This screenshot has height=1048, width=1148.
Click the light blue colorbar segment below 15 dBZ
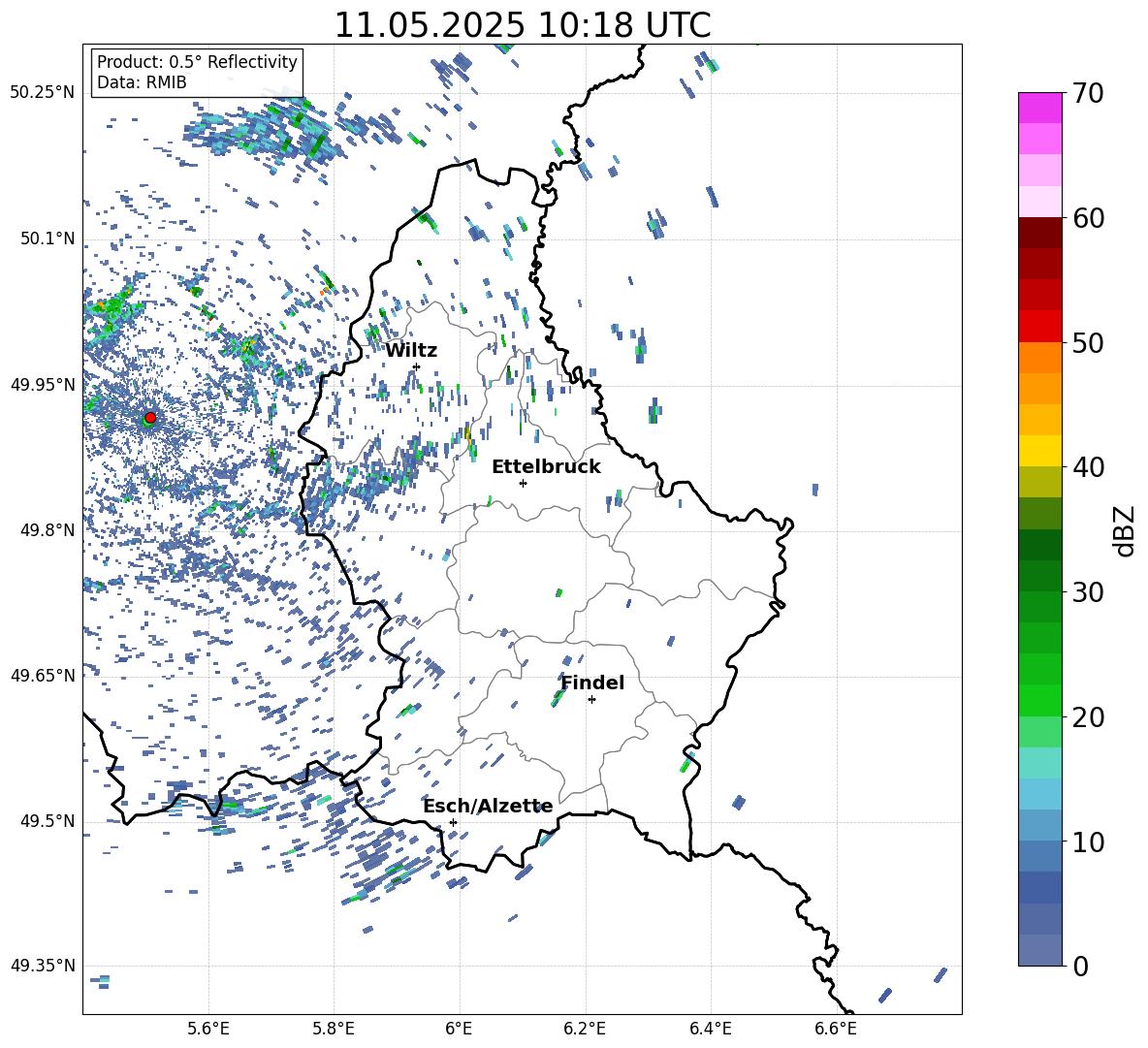(1039, 795)
